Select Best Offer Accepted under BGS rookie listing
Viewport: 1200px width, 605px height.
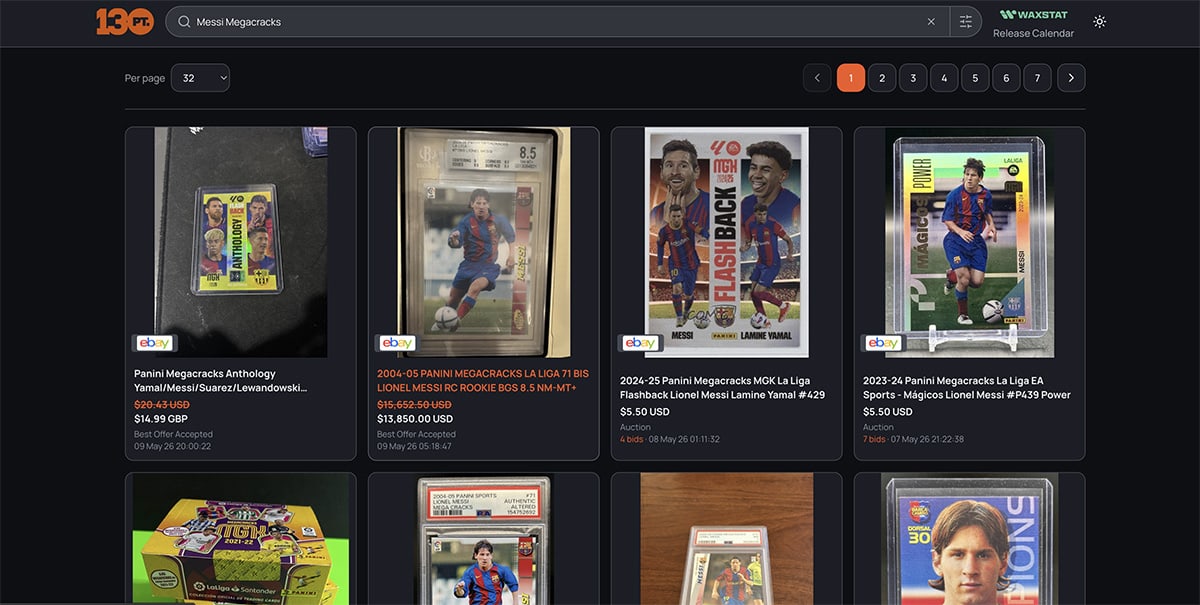click(417, 435)
